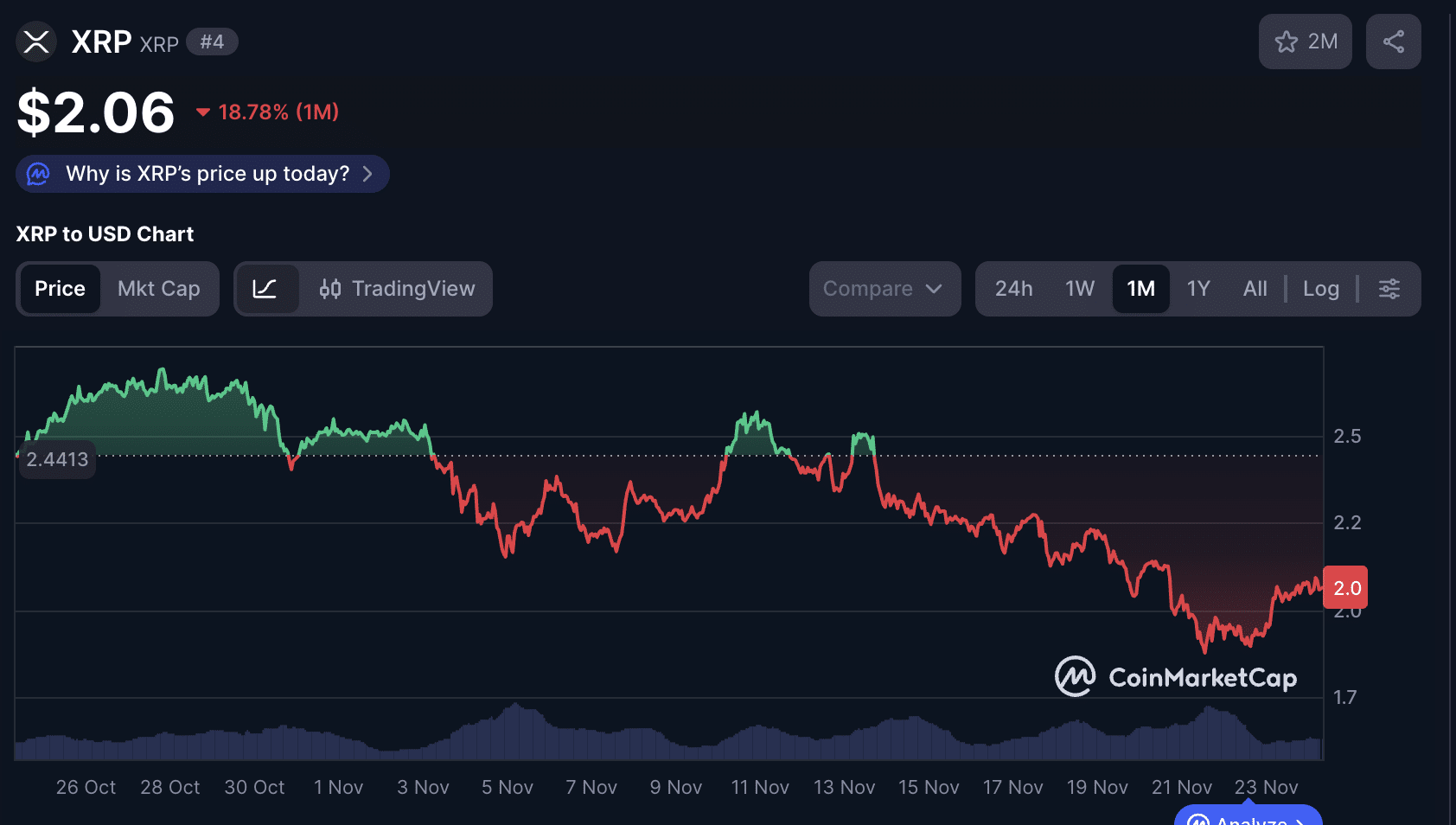Click the red down-arrow change indicator
This screenshot has width=1456, height=825.
point(203,112)
